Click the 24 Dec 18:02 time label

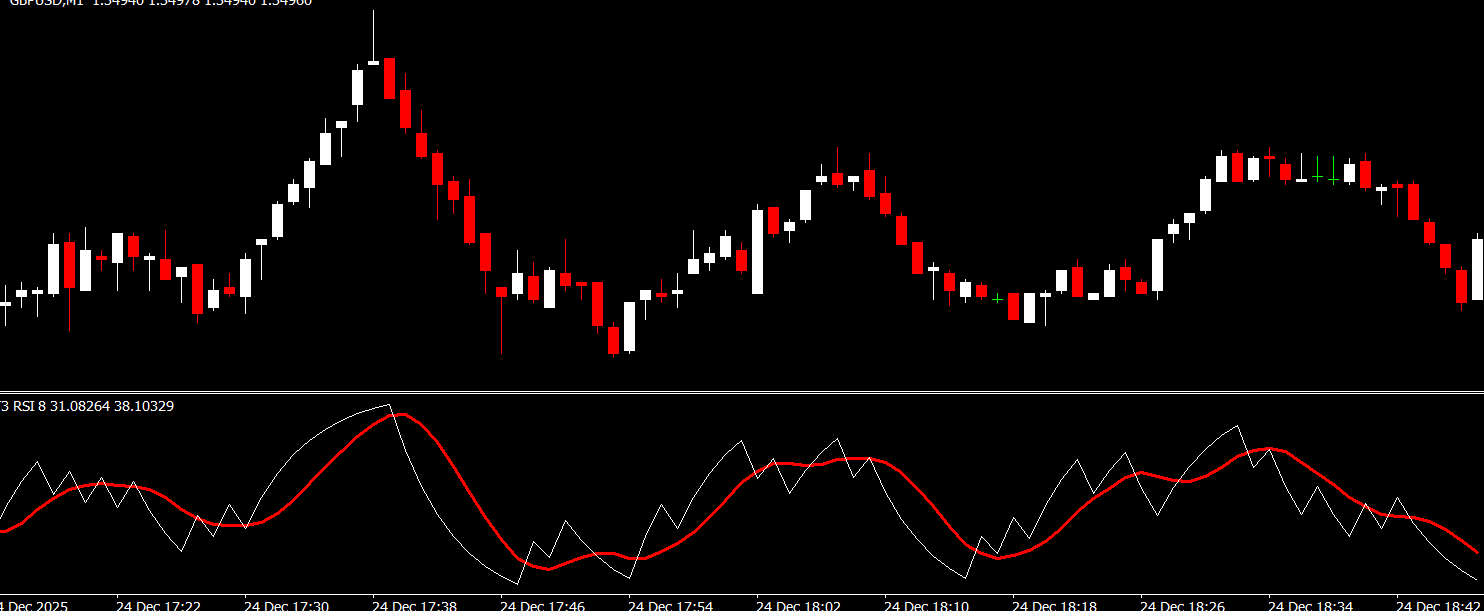point(798,605)
